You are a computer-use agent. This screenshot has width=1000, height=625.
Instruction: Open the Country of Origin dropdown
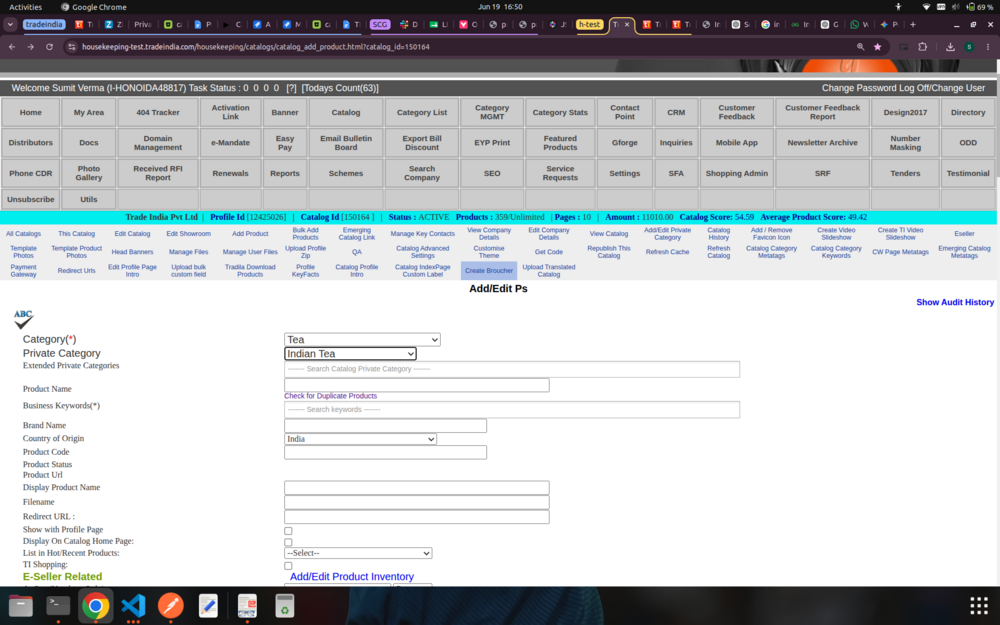(360, 439)
